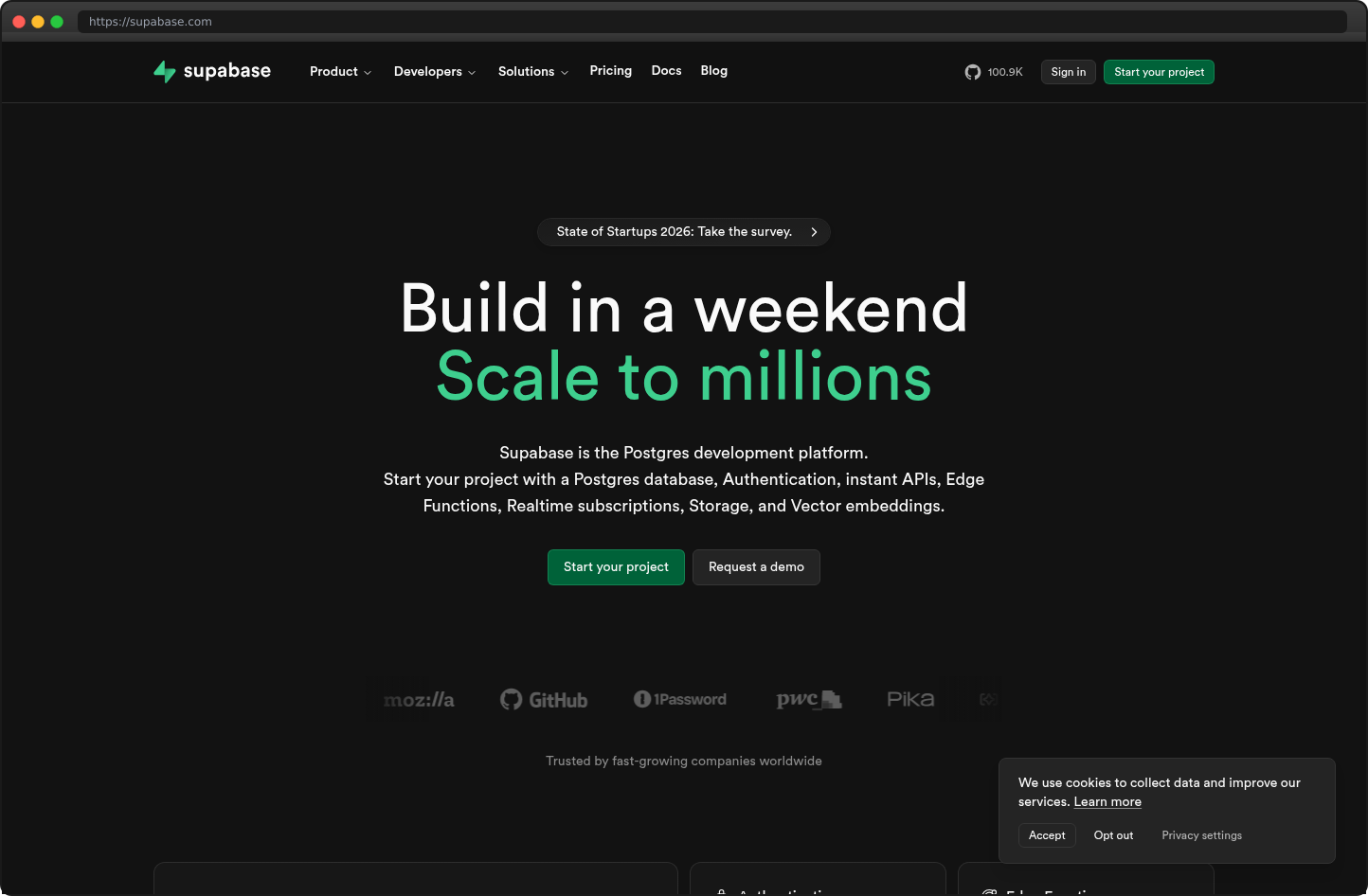Click the GitHub company logo under the hero

point(543,699)
